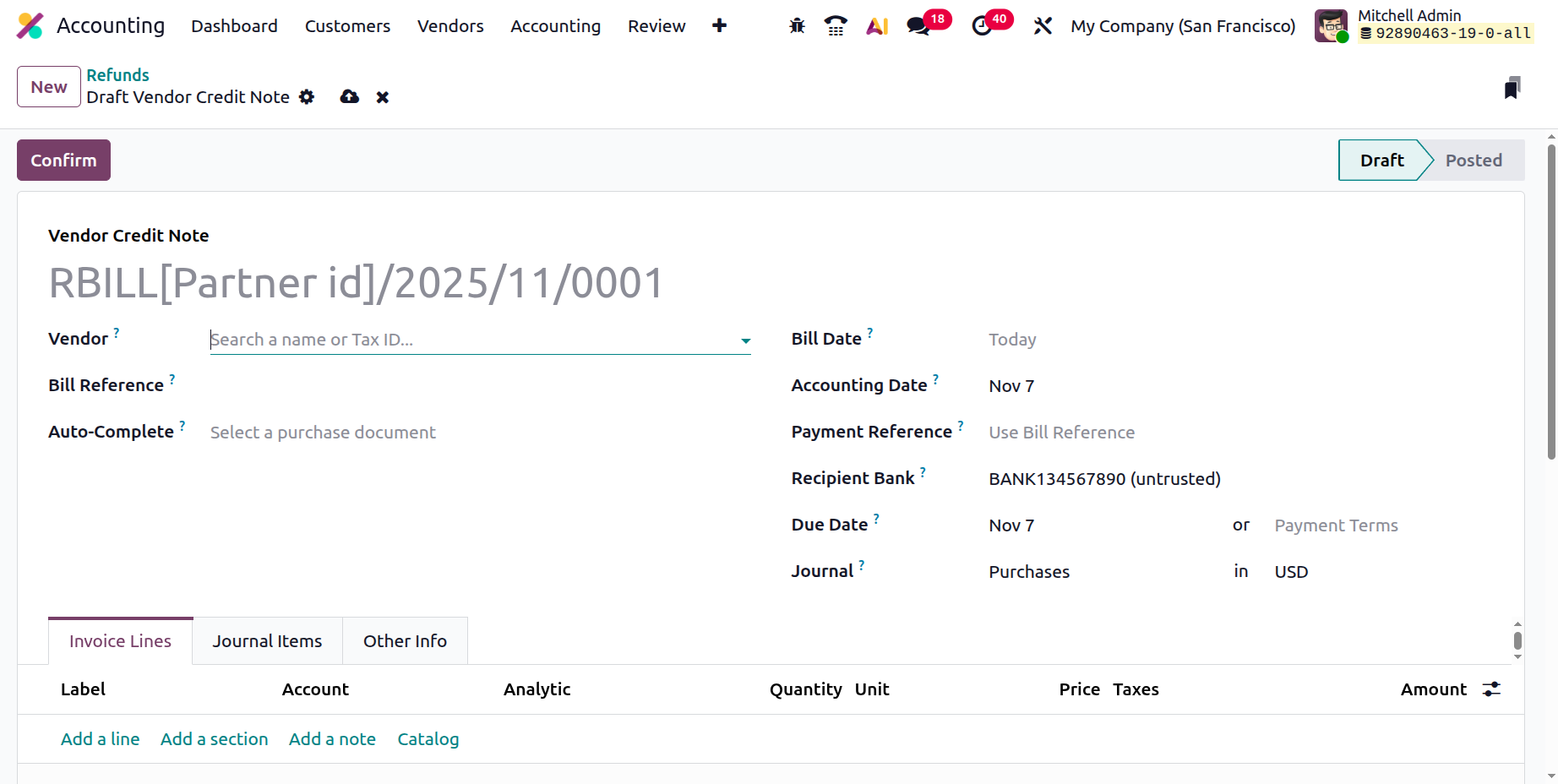Open column settings in invoice lines table
1558x784 pixels.
[1491, 689]
